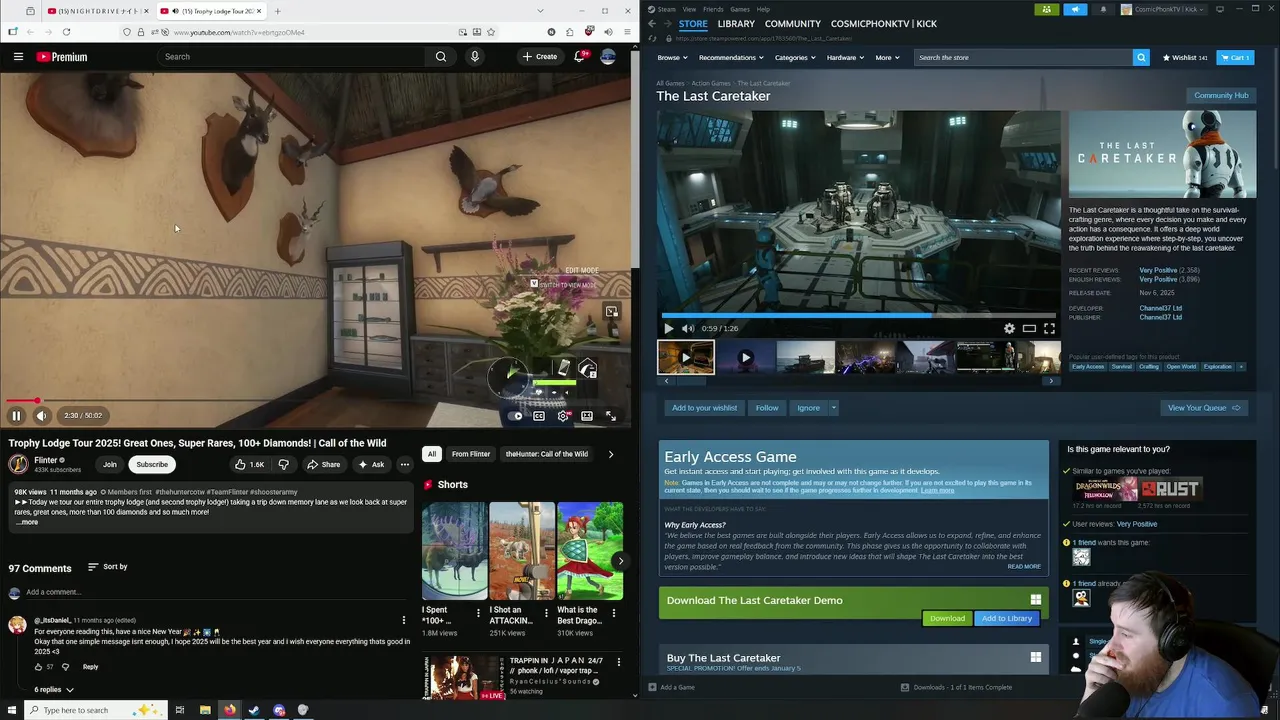
Task: Mute the Steam trailer audio
Action: pos(687,328)
